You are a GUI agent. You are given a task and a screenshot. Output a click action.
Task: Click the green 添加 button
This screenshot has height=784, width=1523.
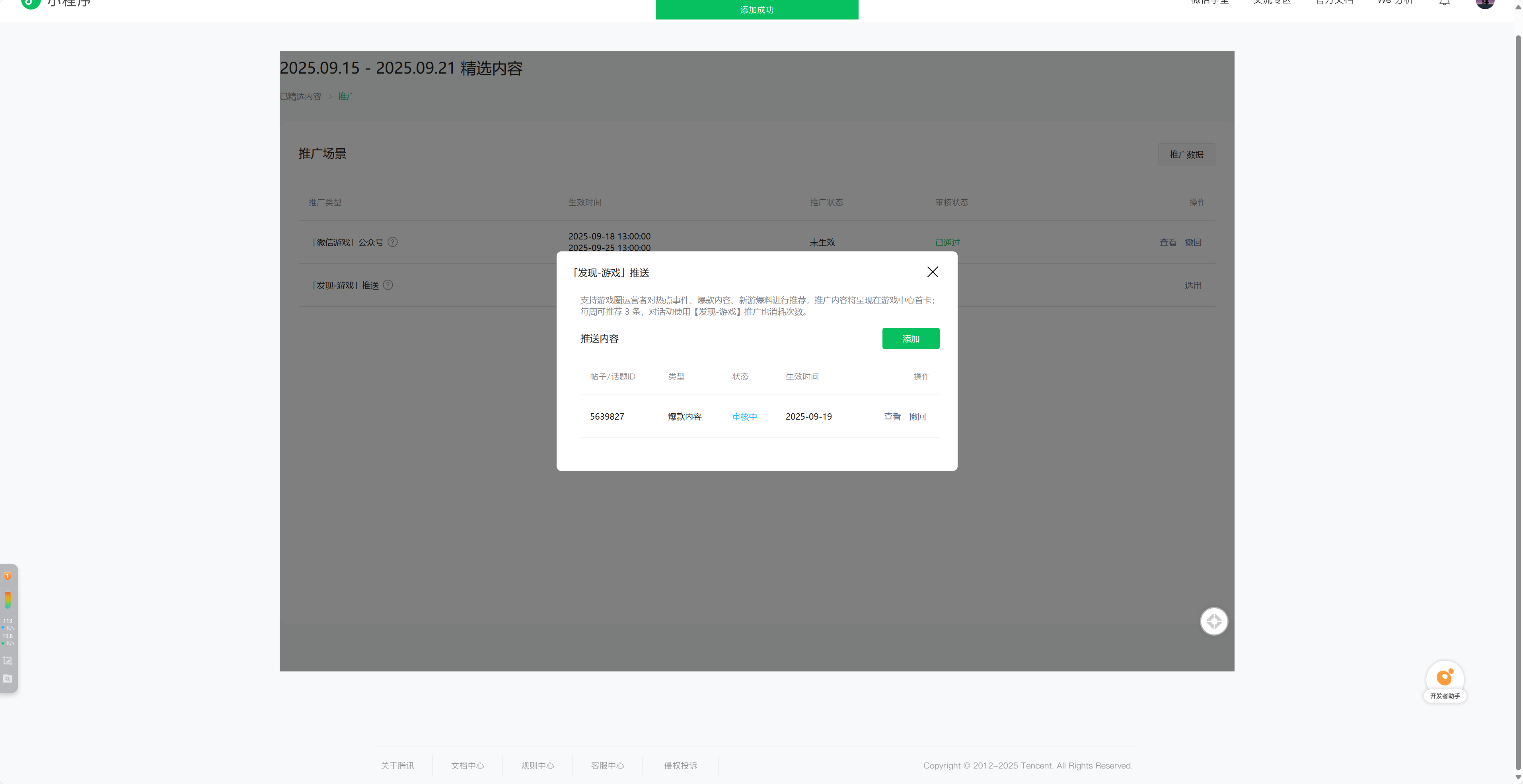click(910, 339)
